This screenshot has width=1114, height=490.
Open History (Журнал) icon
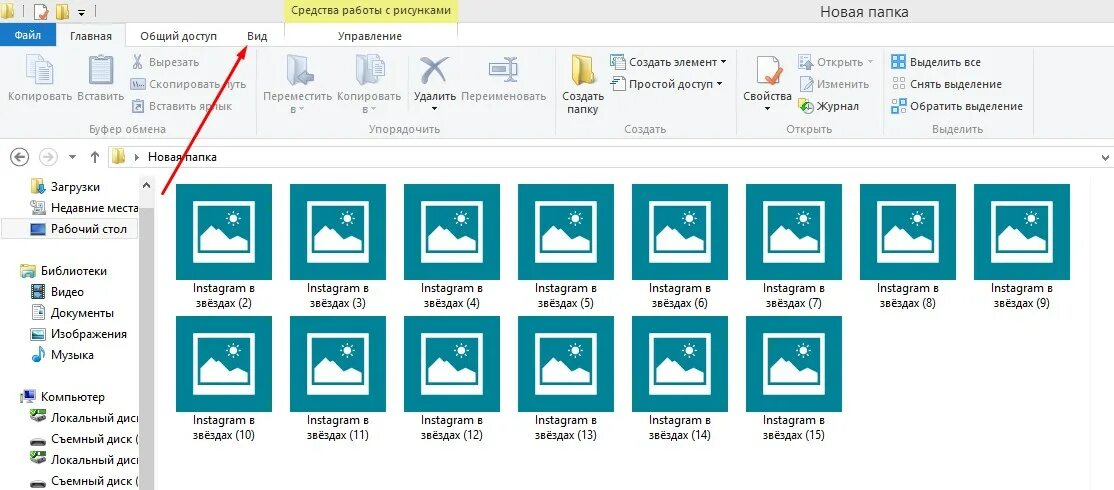coord(806,107)
